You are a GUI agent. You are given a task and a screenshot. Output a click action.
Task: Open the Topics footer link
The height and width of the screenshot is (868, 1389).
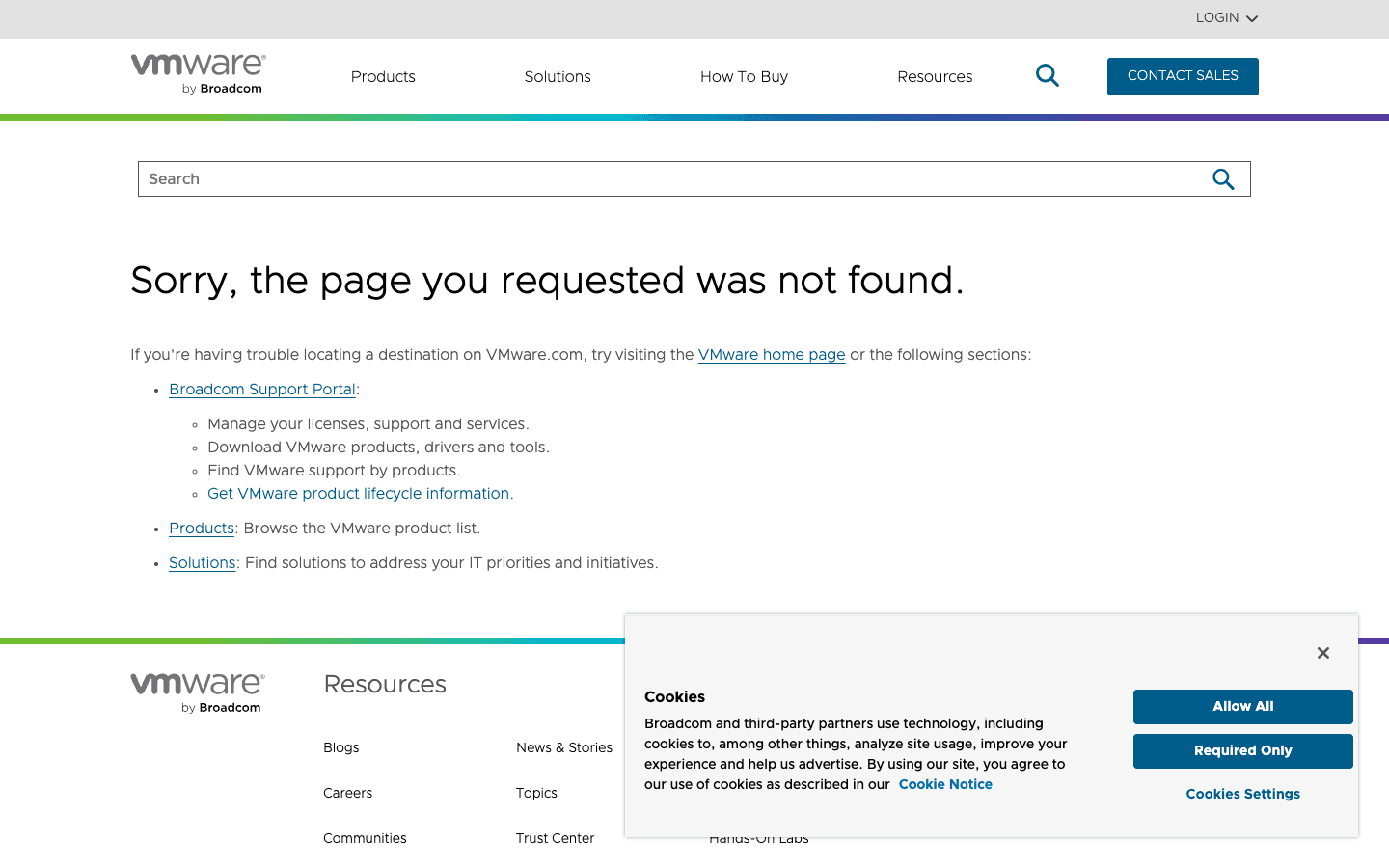tap(536, 793)
